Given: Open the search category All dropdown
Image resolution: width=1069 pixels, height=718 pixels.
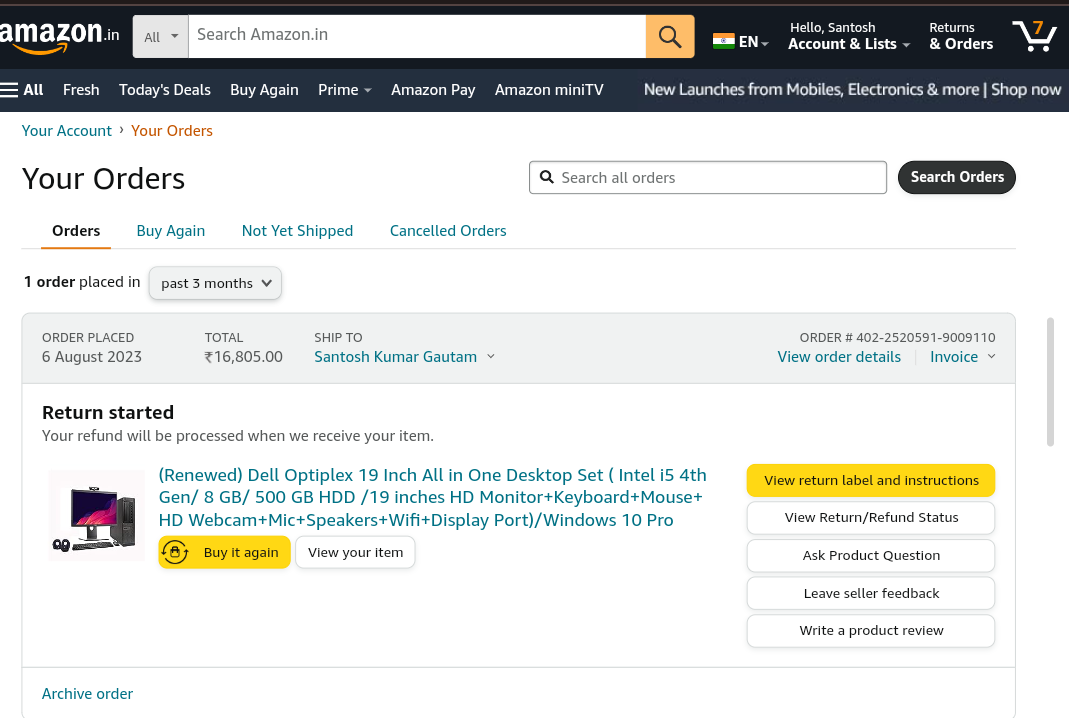Looking at the screenshot, I should [160, 37].
